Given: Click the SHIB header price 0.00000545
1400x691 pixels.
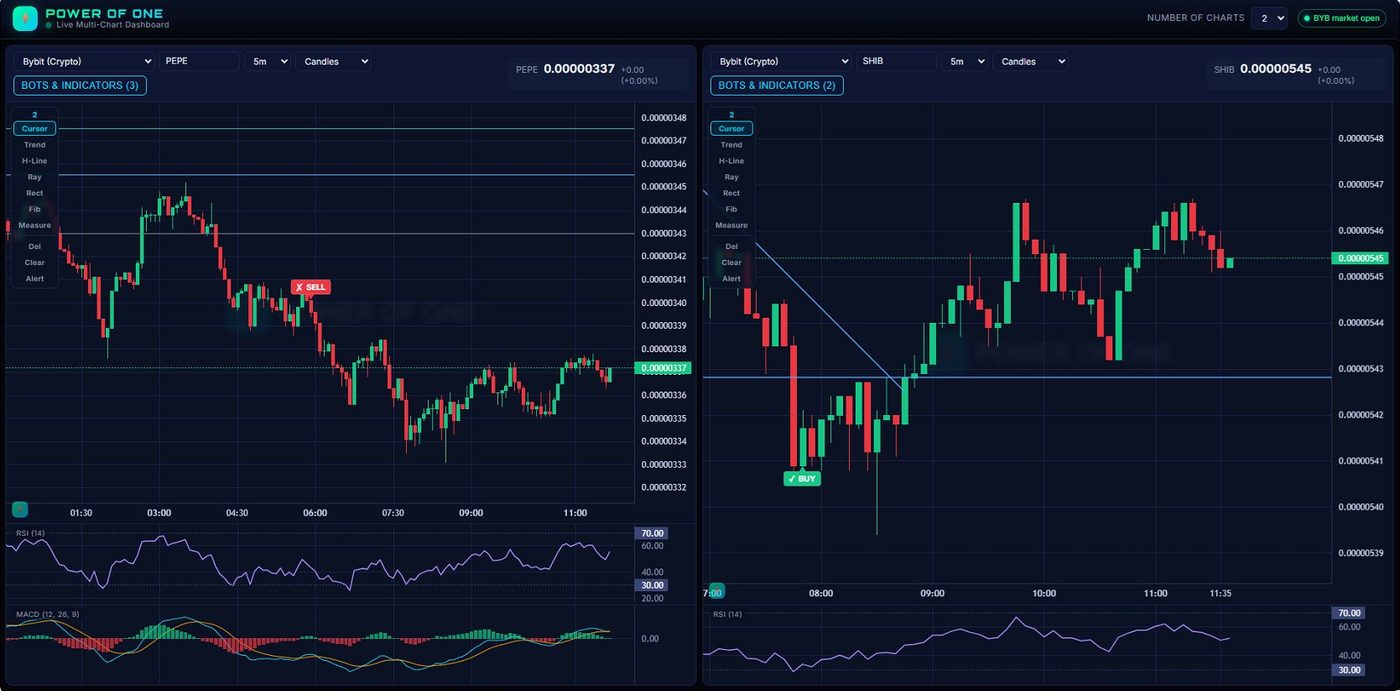Looking at the screenshot, I should click(x=1276, y=69).
